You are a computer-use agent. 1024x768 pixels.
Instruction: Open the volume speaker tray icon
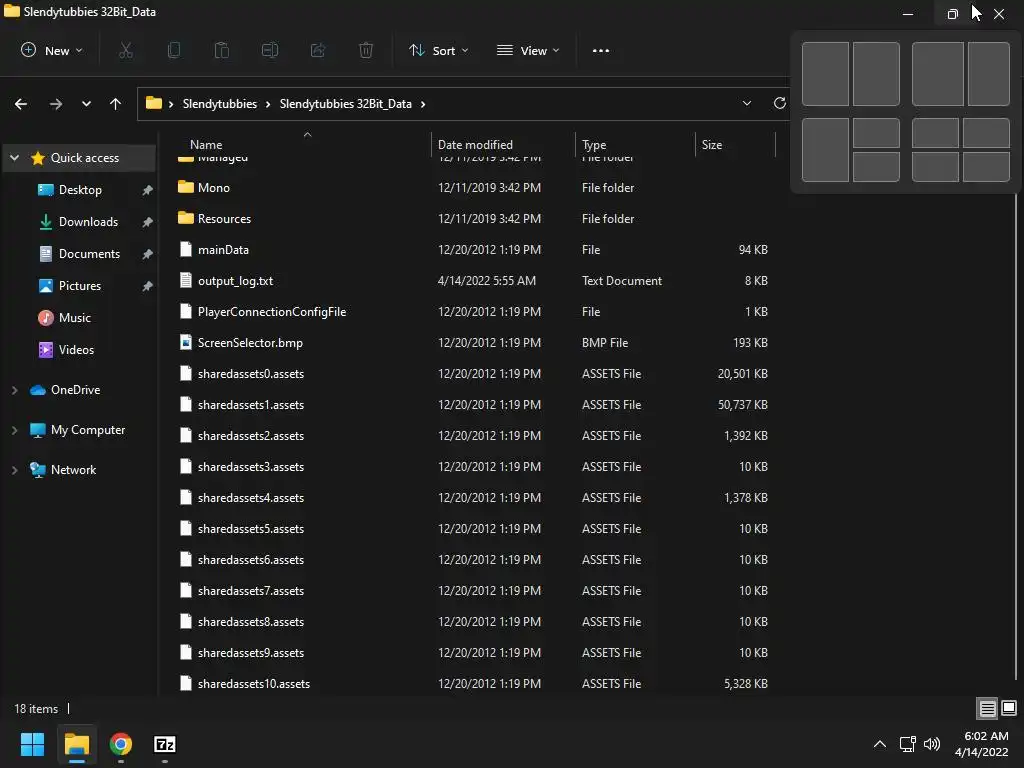point(932,744)
